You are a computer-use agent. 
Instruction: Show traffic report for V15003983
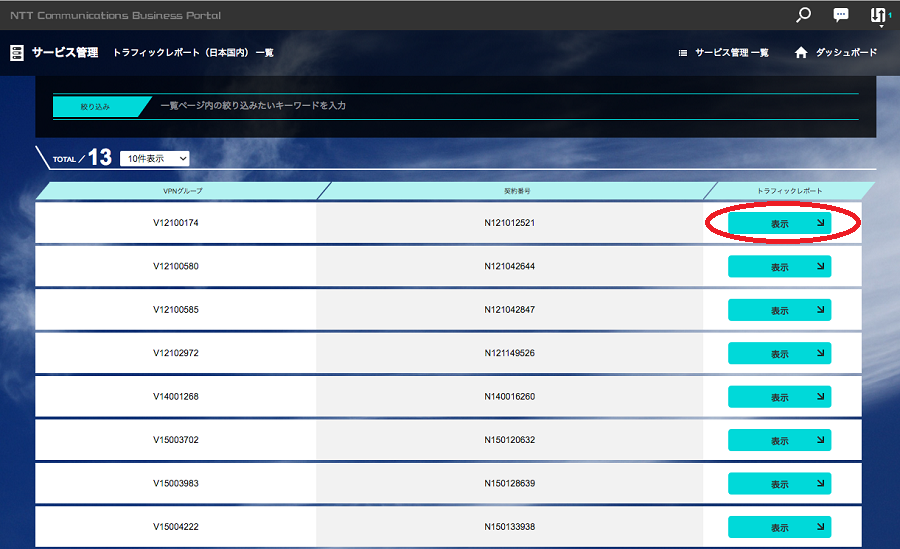pos(779,483)
